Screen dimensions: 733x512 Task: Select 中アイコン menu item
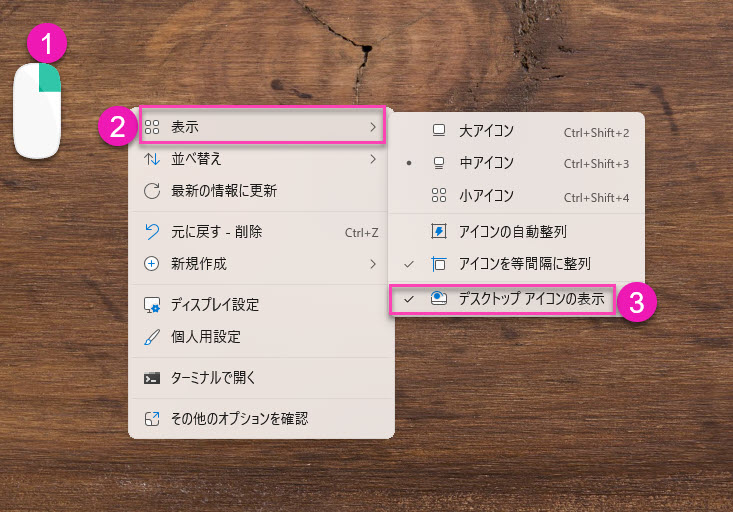coord(486,163)
